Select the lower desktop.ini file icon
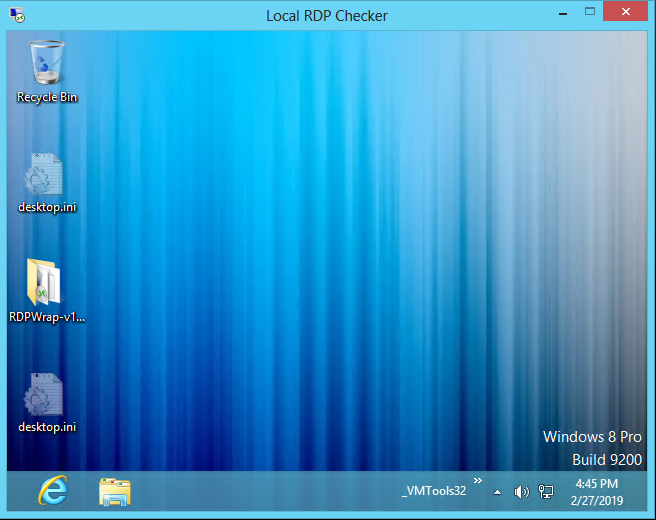 [46, 395]
